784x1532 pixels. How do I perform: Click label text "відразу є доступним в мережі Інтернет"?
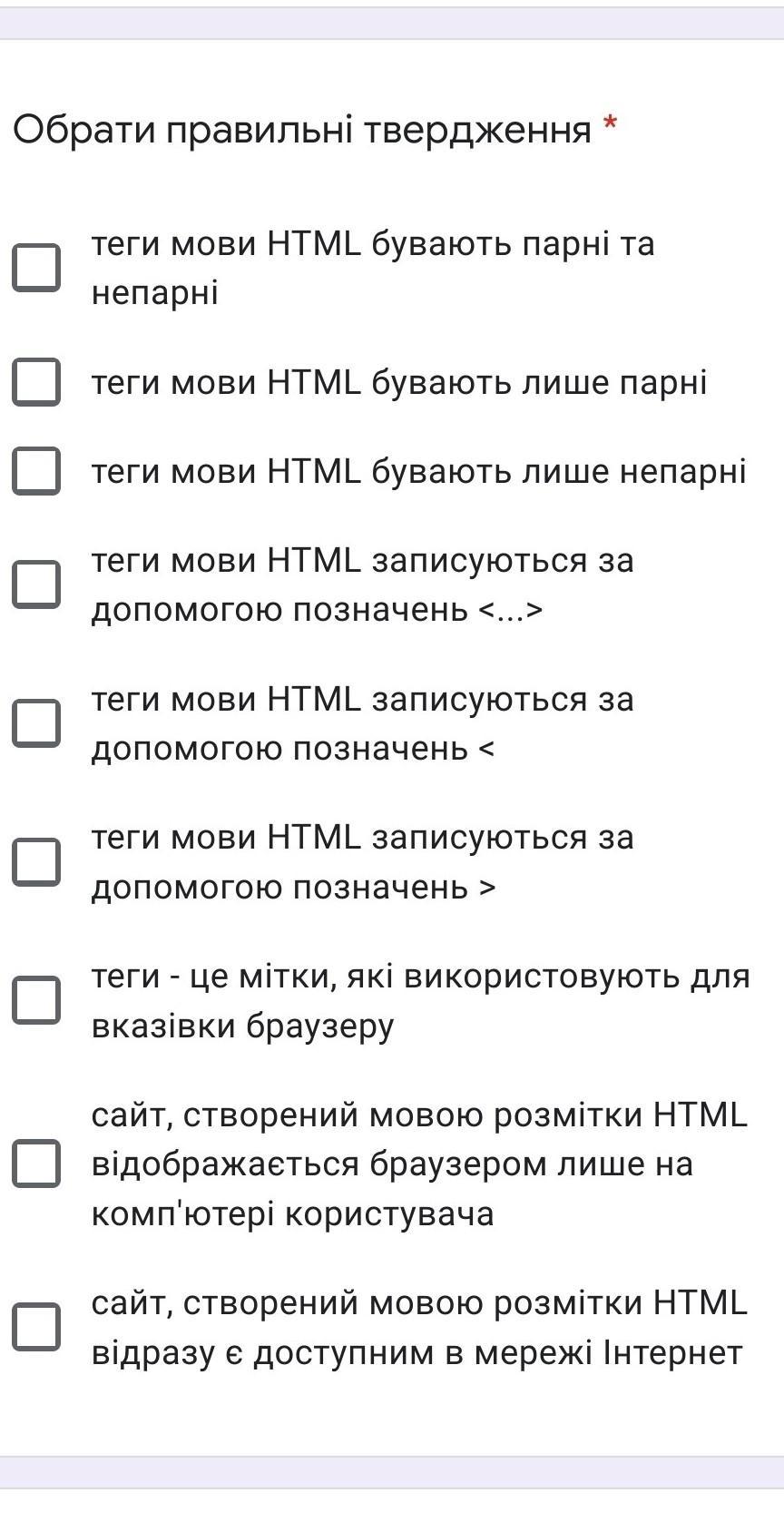pos(418,1327)
